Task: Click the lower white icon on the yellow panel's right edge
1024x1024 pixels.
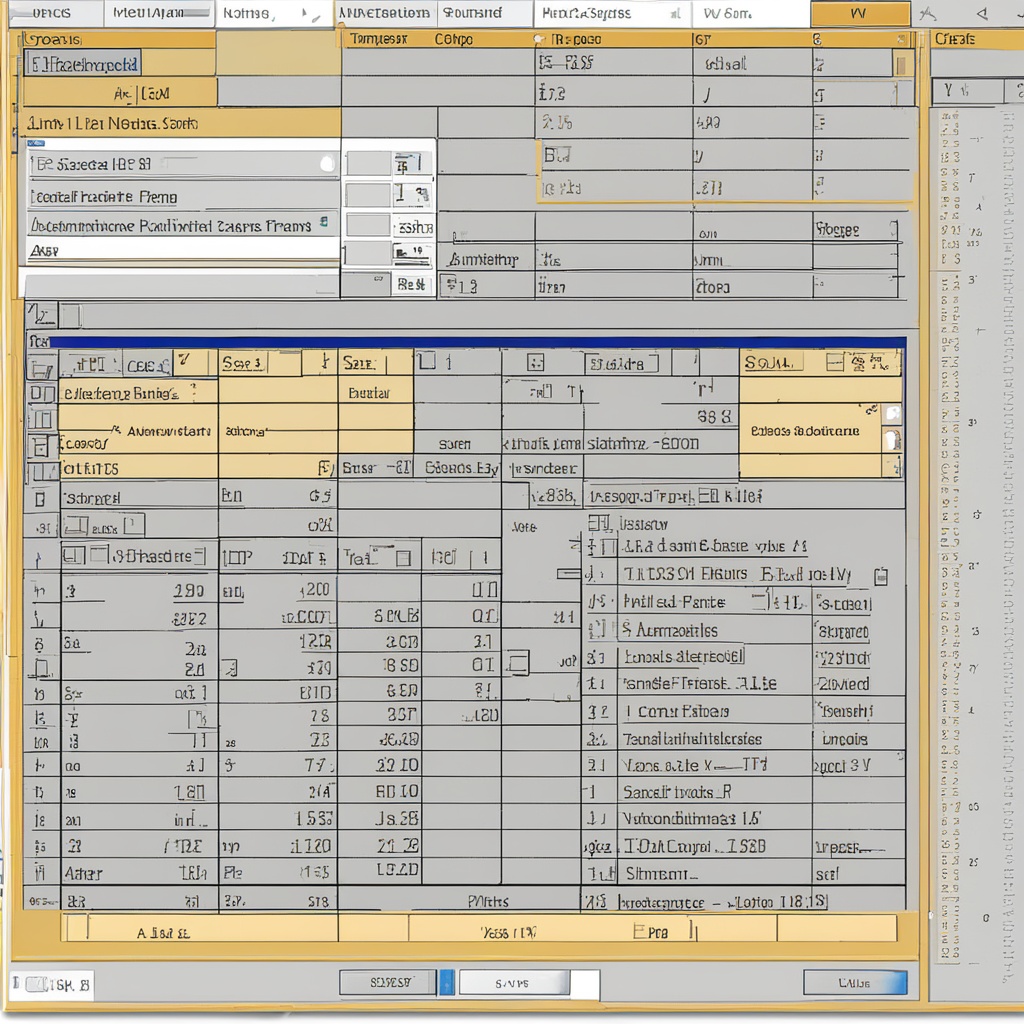Action: 892,440
